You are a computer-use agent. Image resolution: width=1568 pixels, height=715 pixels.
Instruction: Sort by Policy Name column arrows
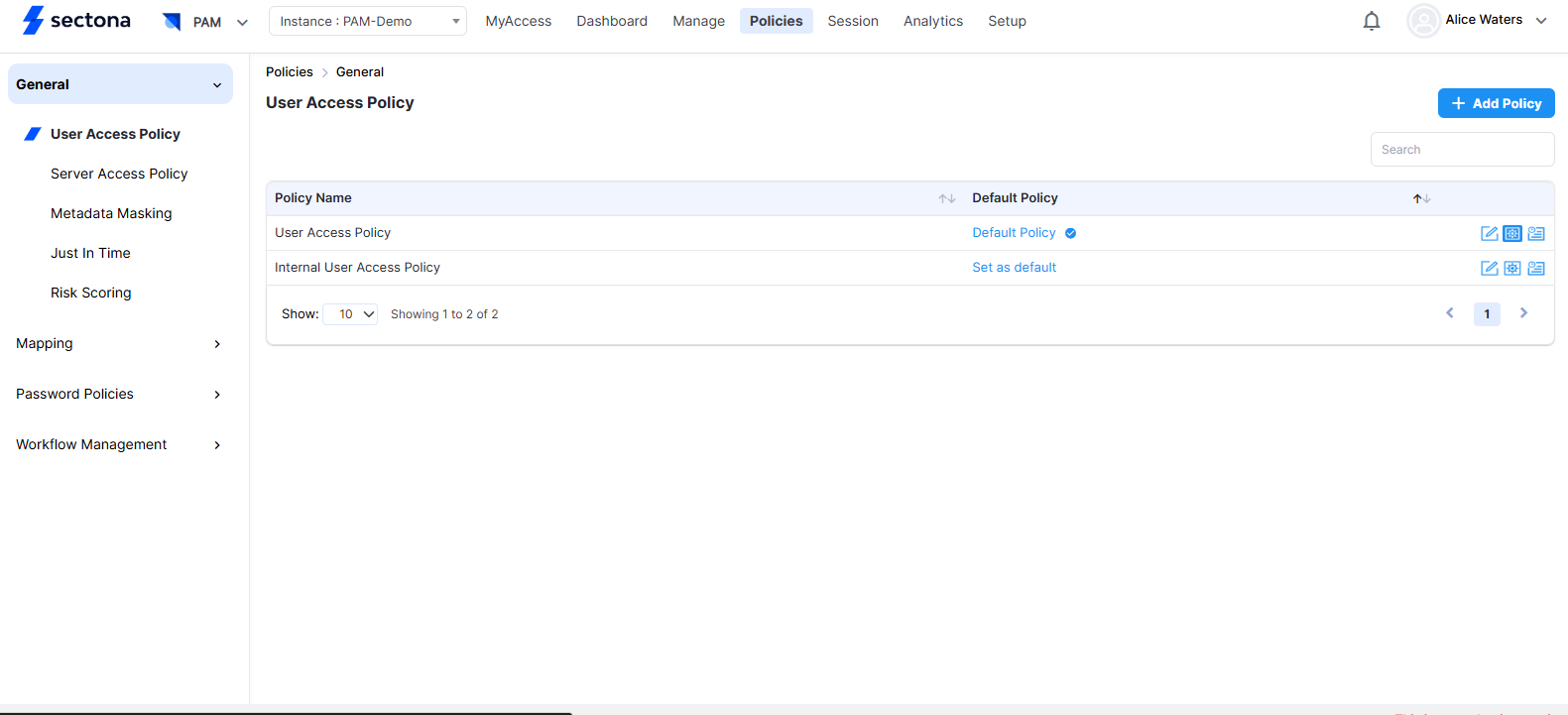(x=947, y=199)
